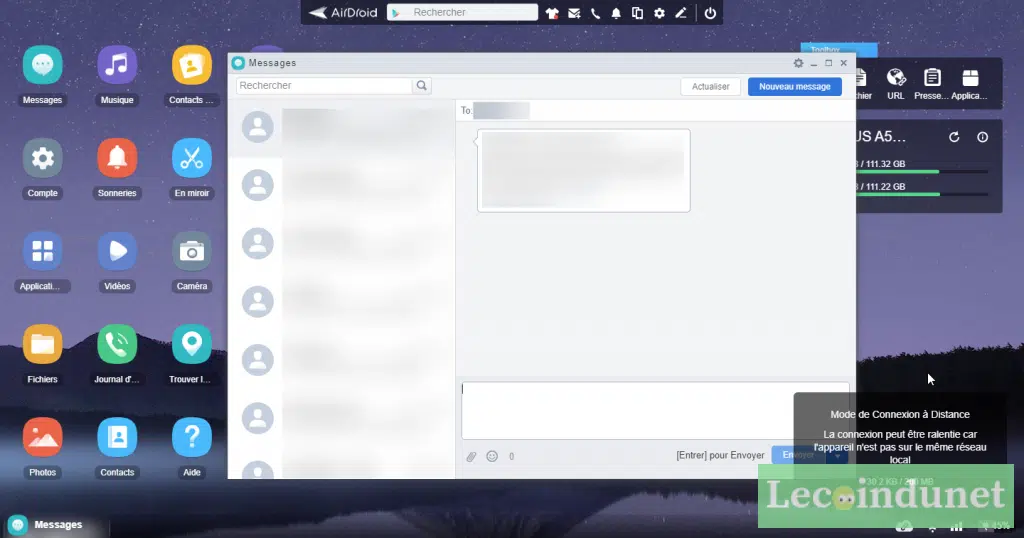Click the clipboard copy icon in top bar

(637, 13)
